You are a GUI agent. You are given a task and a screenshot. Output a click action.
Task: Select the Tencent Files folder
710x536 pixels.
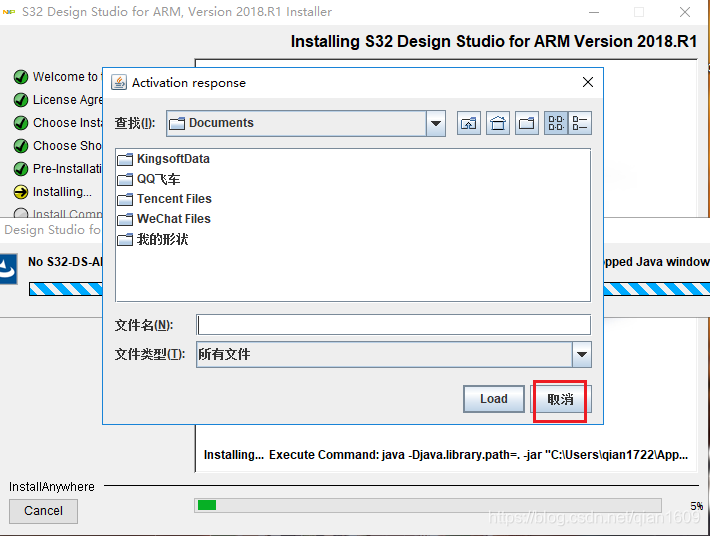click(173, 199)
